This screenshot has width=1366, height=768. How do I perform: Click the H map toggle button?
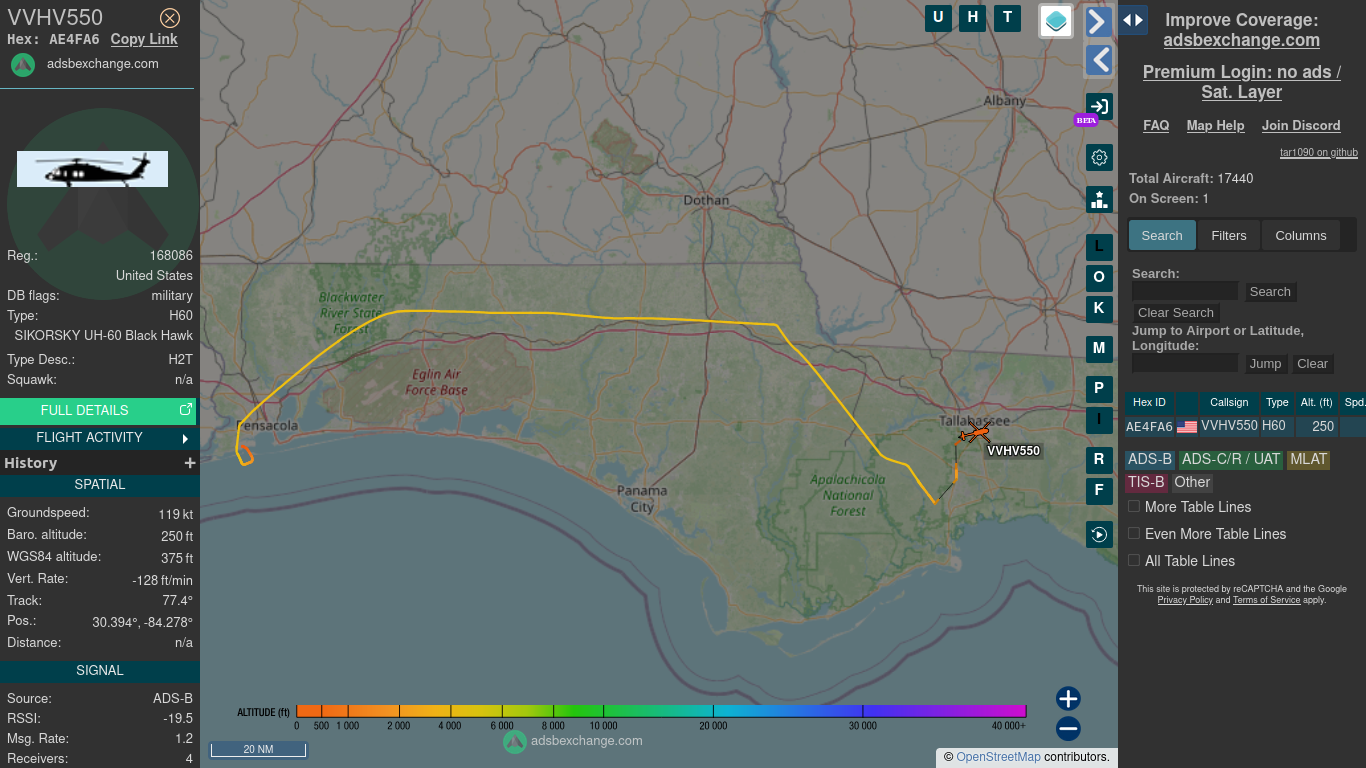(x=972, y=18)
